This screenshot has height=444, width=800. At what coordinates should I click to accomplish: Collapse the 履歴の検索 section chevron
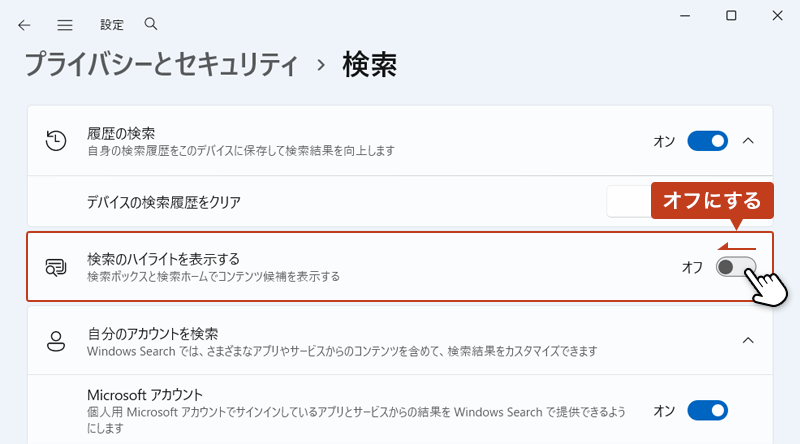(748, 141)
